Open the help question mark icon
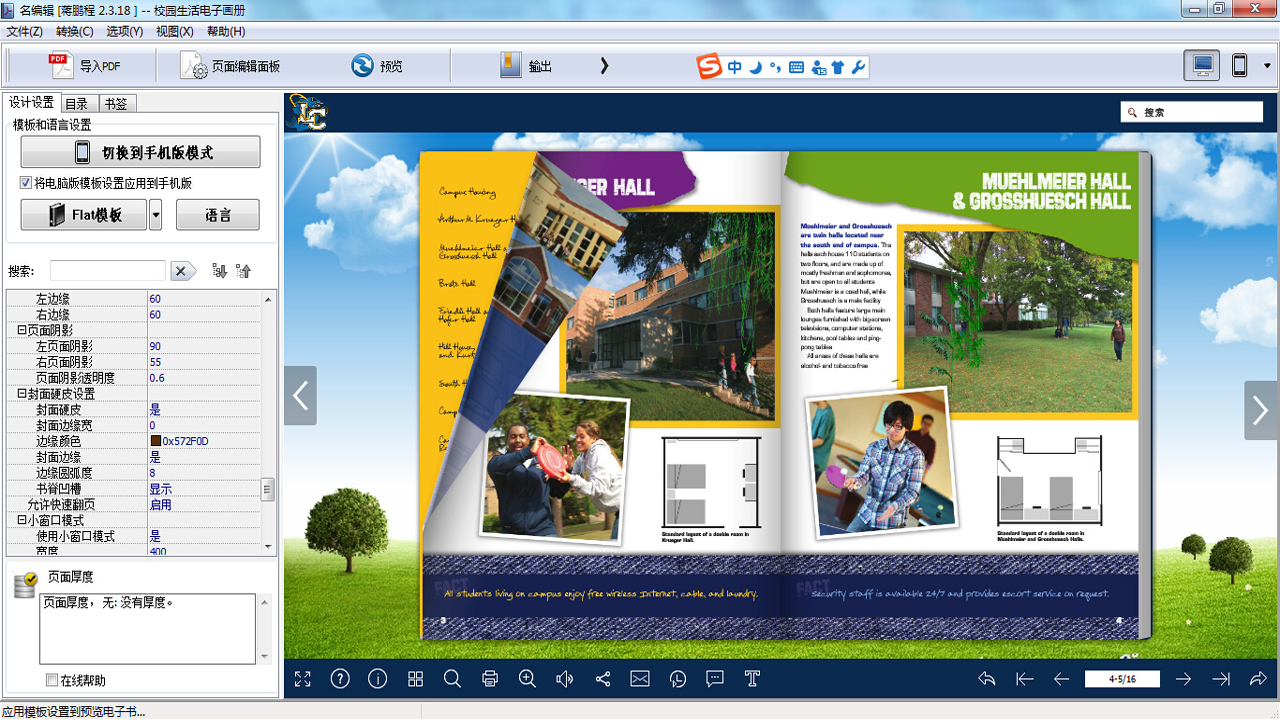Screen dimensions: 1280x720 340,679
